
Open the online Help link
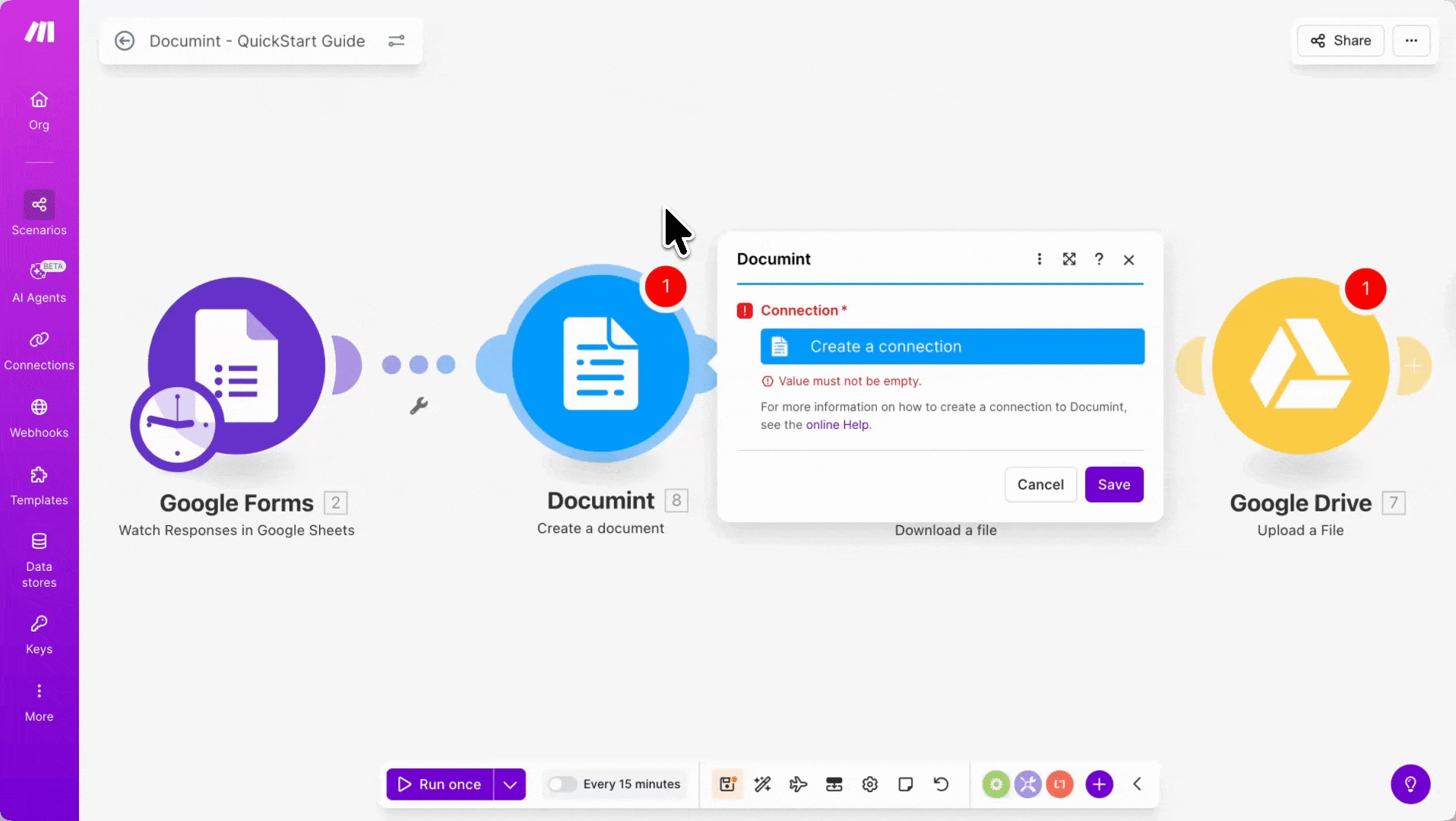coord(837,425)
